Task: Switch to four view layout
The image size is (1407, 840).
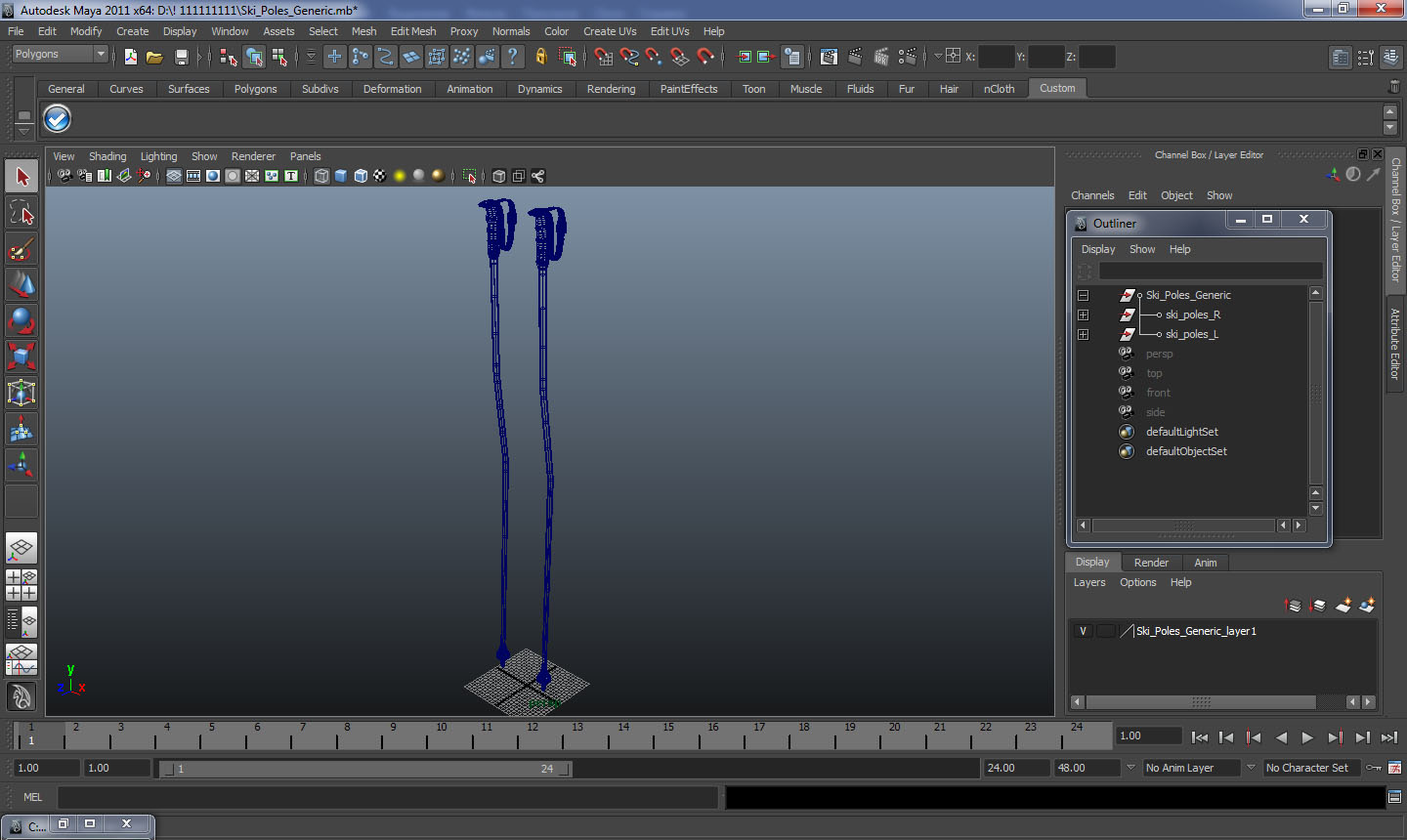Action: coord(21,585)
